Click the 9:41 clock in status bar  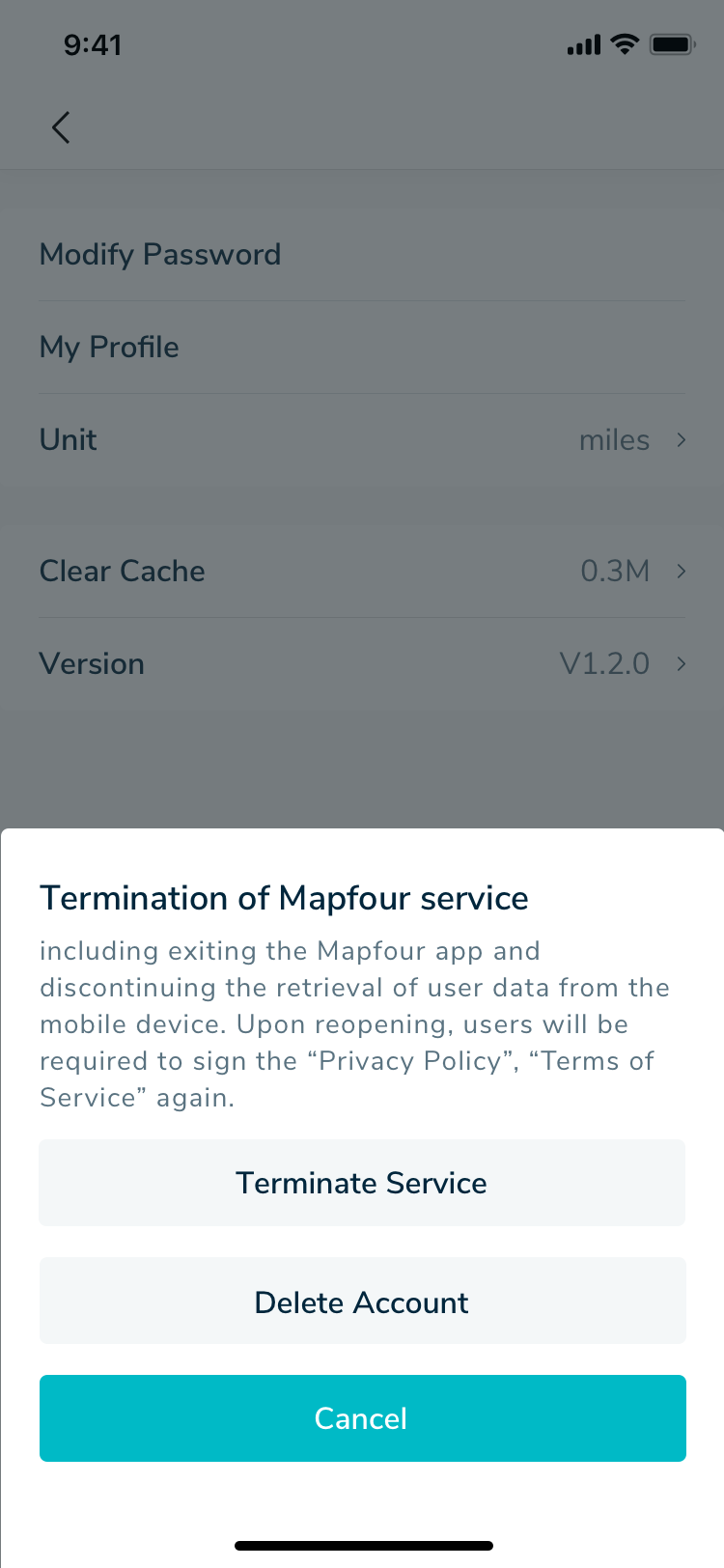click(93, 44)
